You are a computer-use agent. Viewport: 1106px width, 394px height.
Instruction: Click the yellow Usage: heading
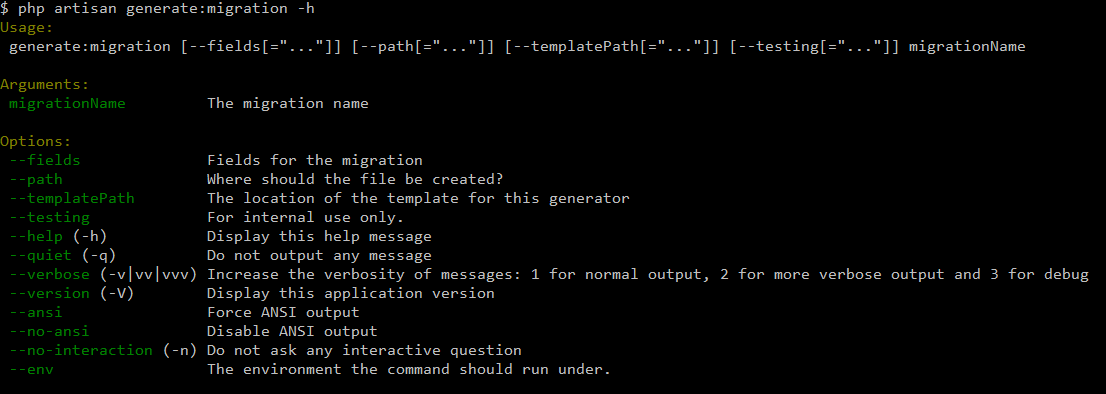coord(27,28)
